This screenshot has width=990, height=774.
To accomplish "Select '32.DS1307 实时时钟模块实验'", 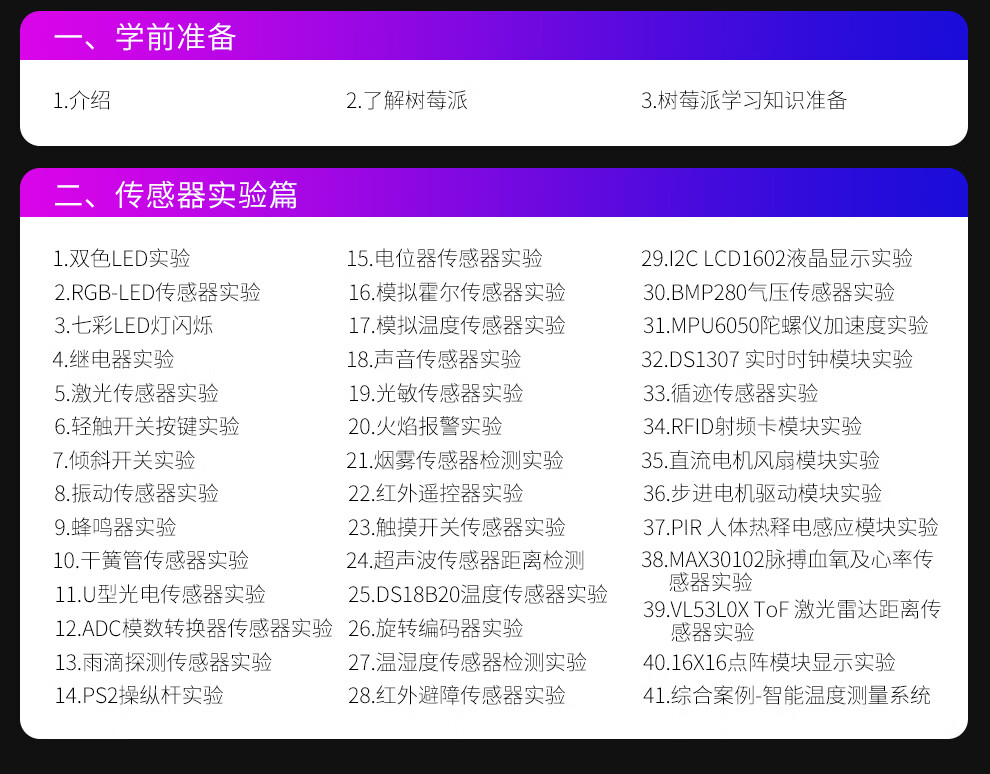I will point(777,359).
